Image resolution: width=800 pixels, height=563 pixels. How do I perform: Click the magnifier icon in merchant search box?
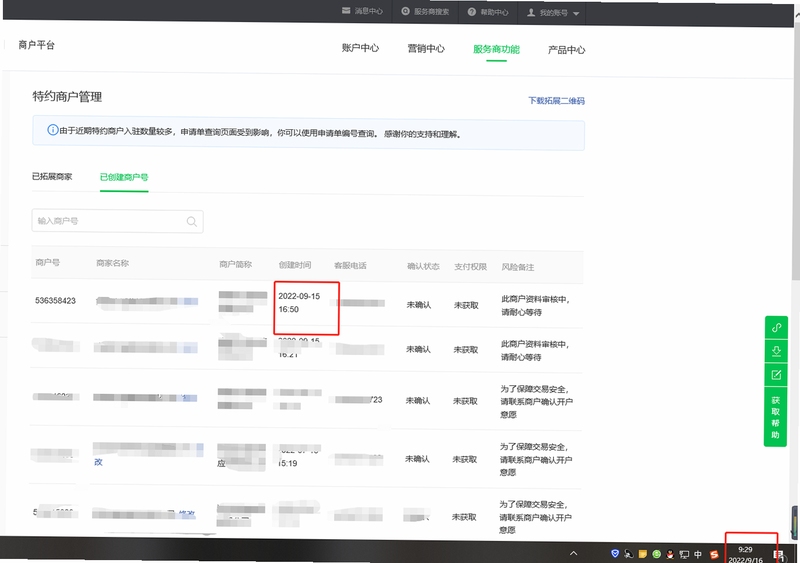(x=192, y=222)
